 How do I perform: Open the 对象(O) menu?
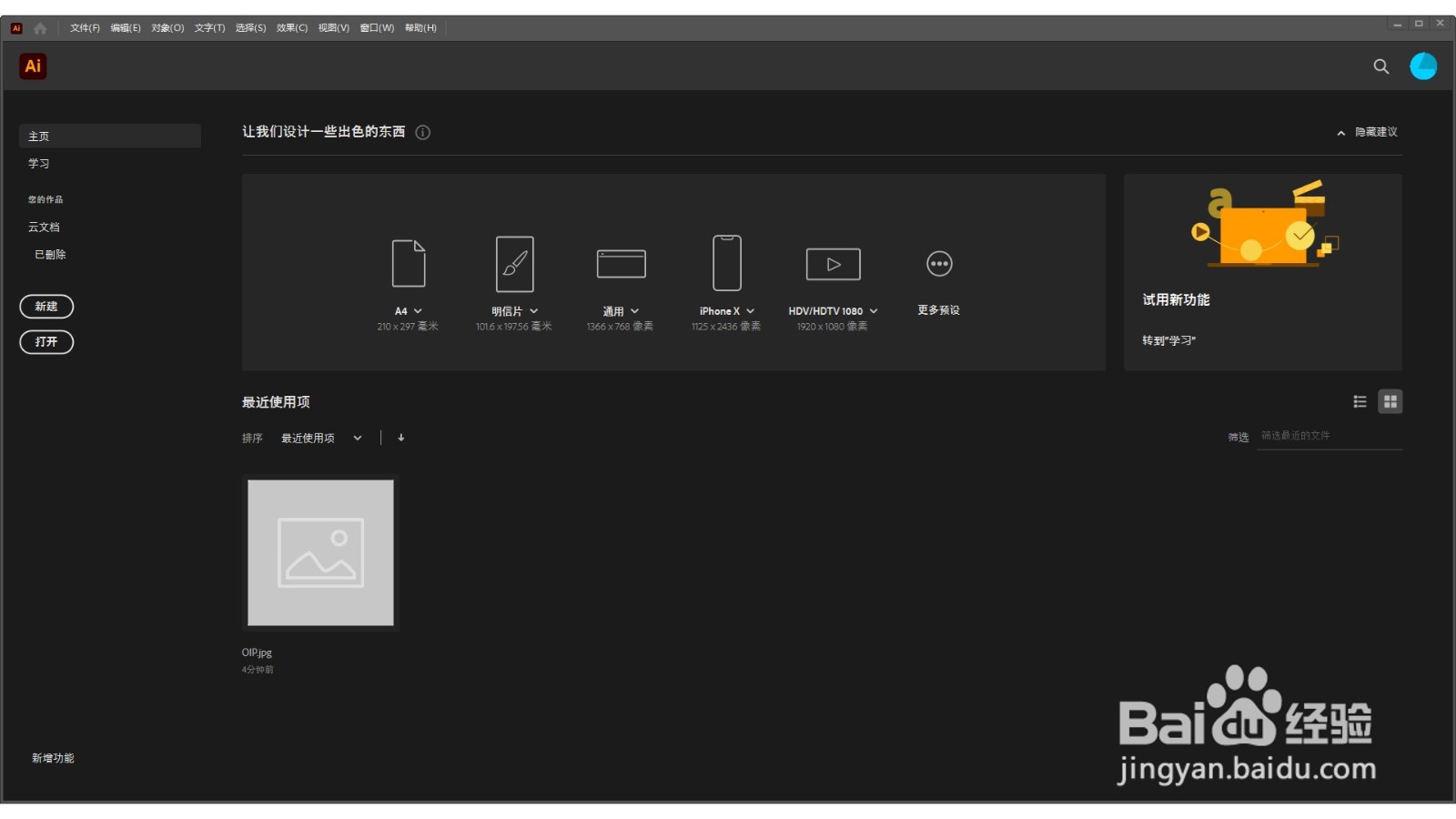[x=167, y=28]
